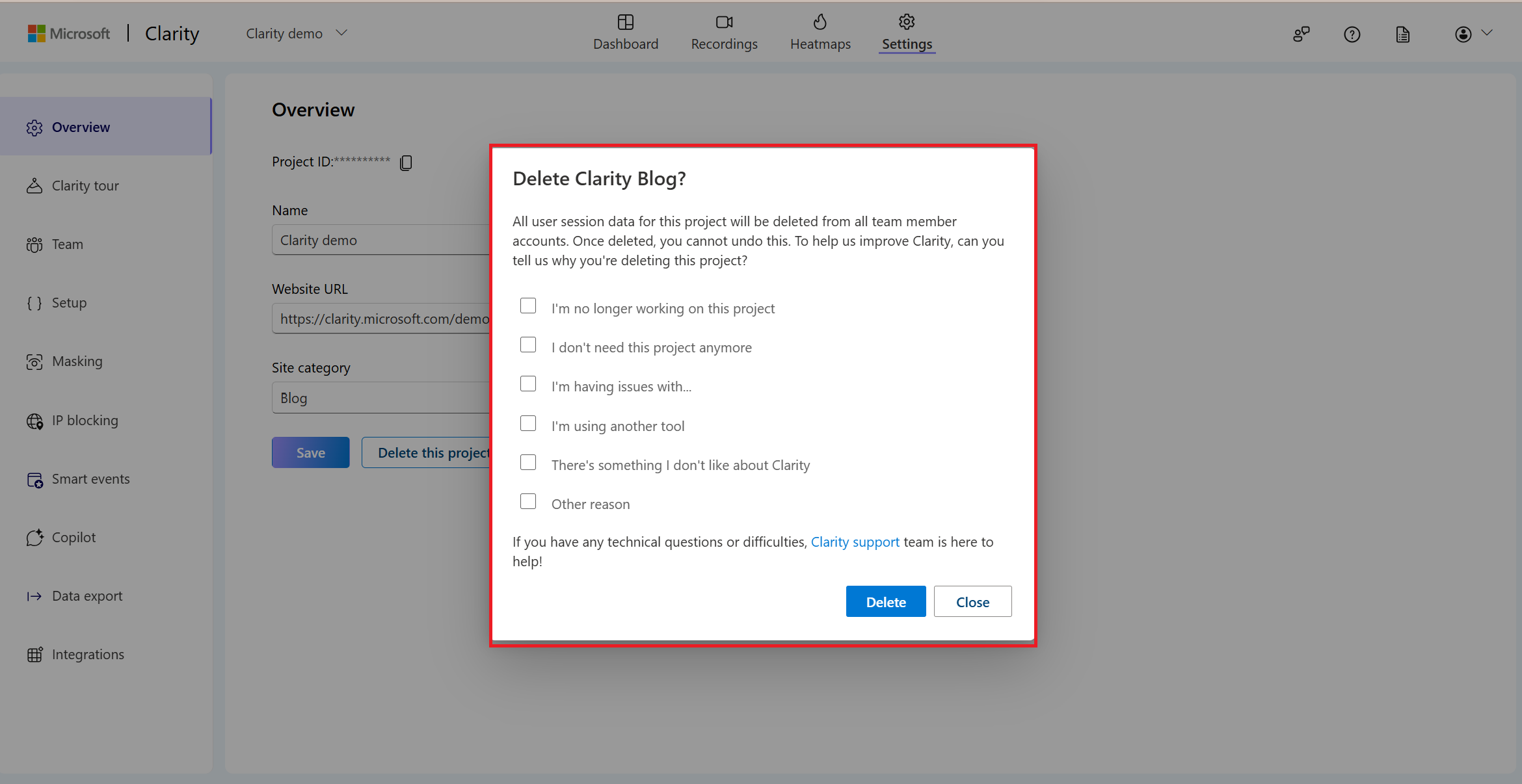The image size is (1522, 784).
Task: Click the Website URL input field
Action: click(380, 319)
